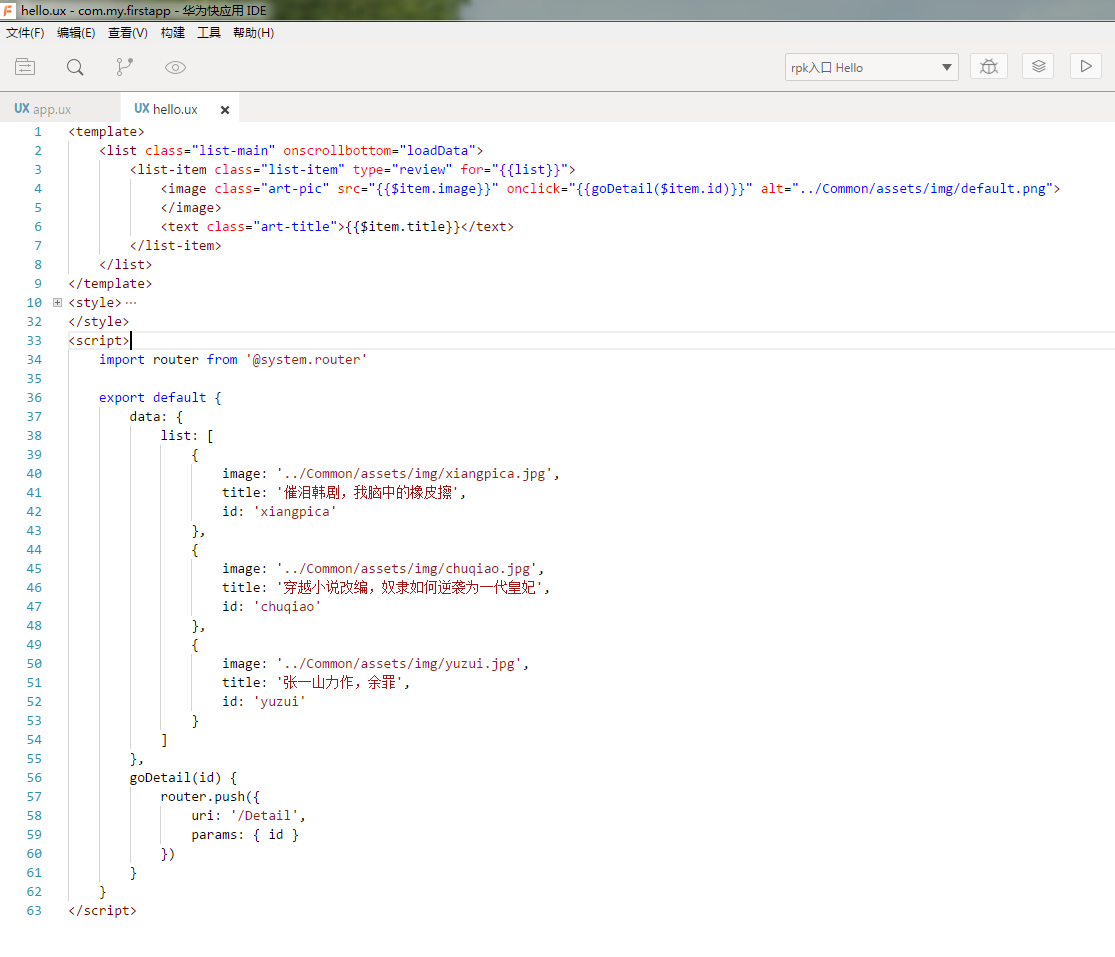This screenshot has width=1115, height=957.
Task: Click the onclick goDetail binding on line 4
Action: click(629, 188)
